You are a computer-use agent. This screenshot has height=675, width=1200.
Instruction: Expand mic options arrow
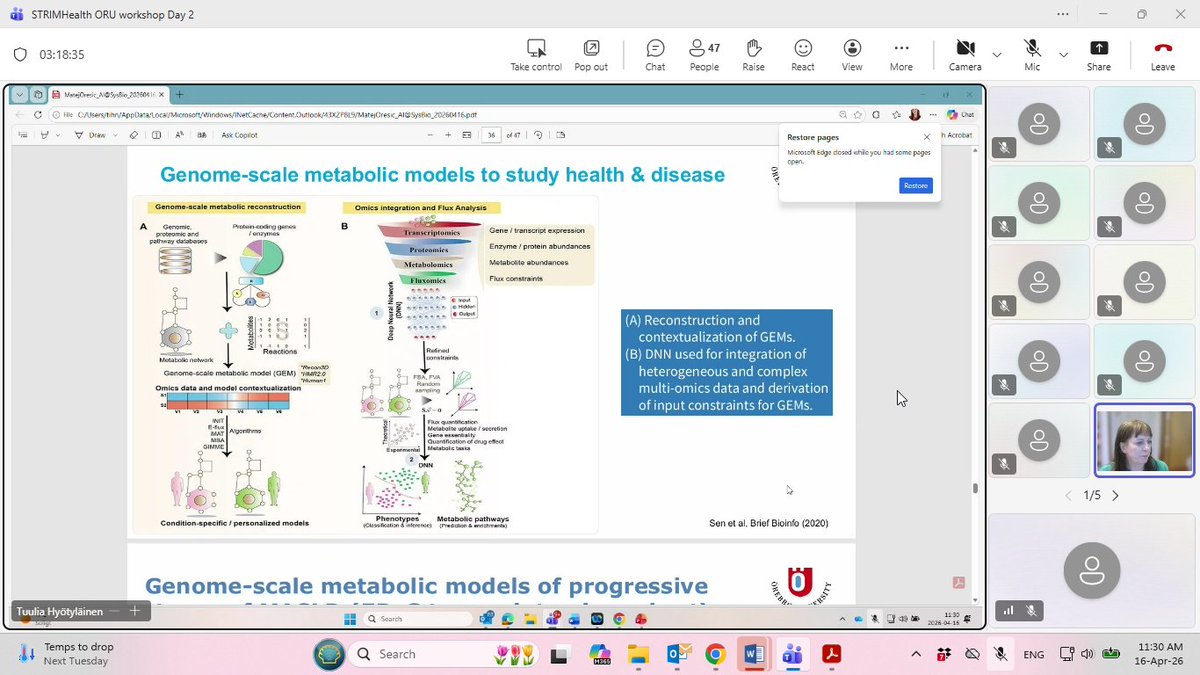(x=1063, y=55)
